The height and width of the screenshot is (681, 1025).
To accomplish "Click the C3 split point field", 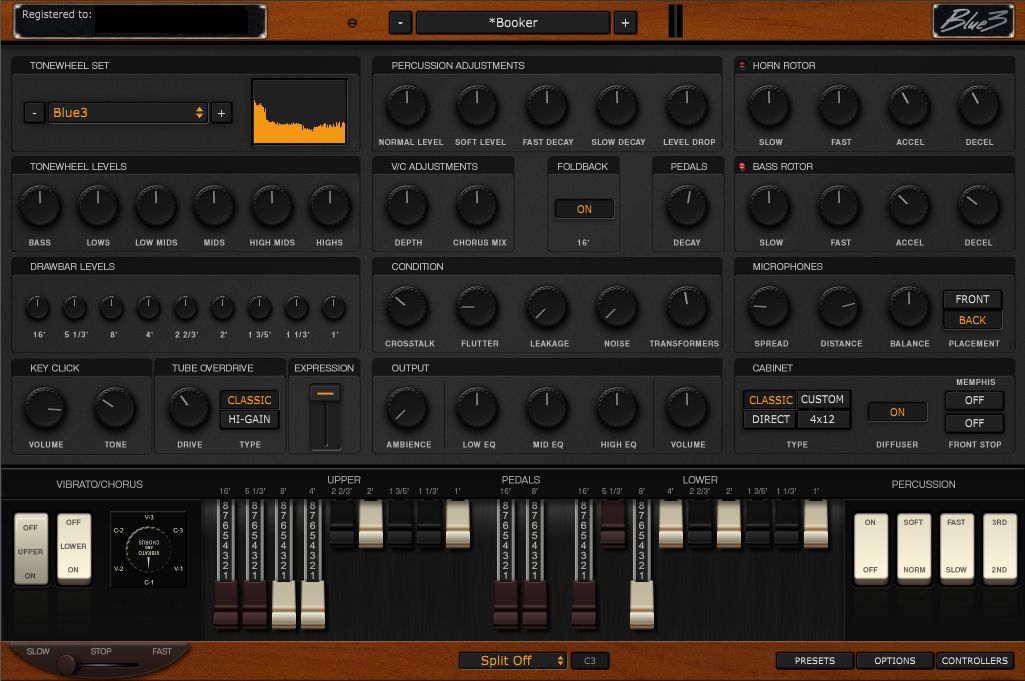I will coord(590,661).
